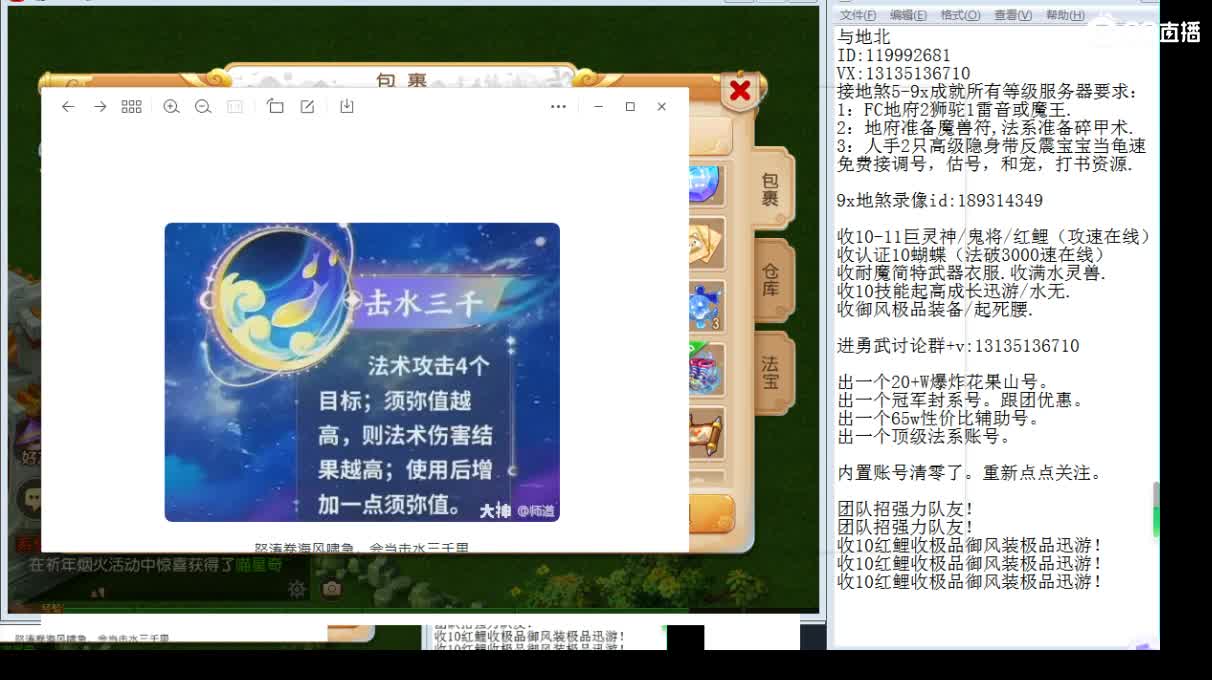Zoom in on the image
This screenshot has width=1212, height=680.
(x=171, y=106)
